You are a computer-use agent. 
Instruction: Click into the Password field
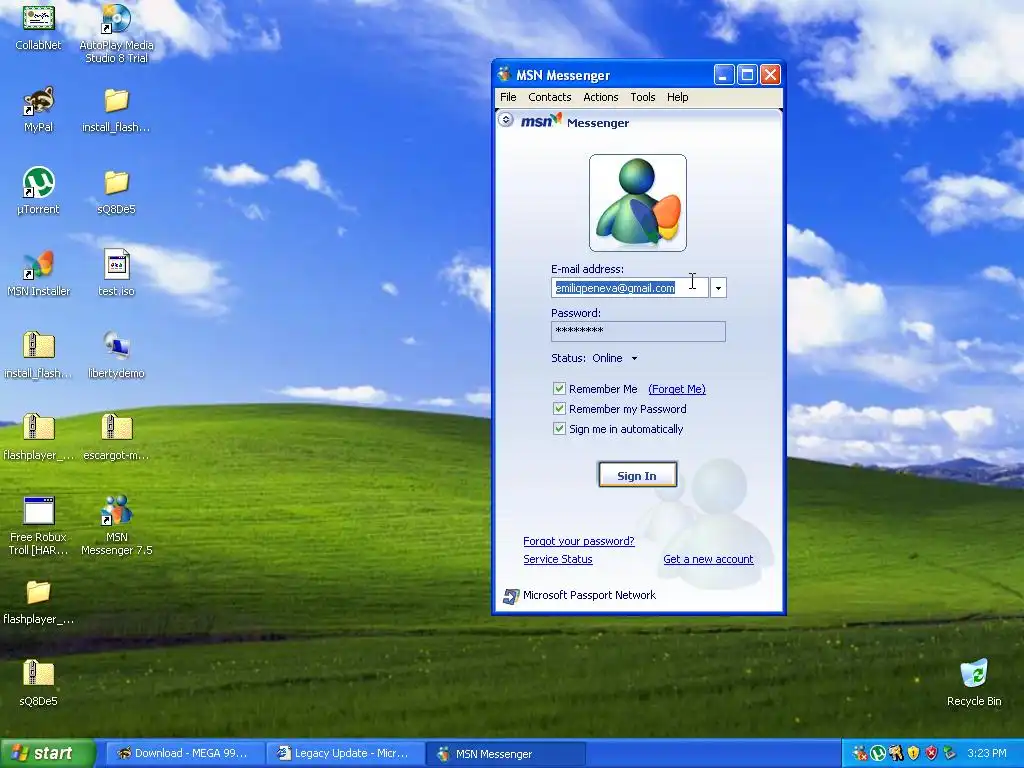coord(638,331)
